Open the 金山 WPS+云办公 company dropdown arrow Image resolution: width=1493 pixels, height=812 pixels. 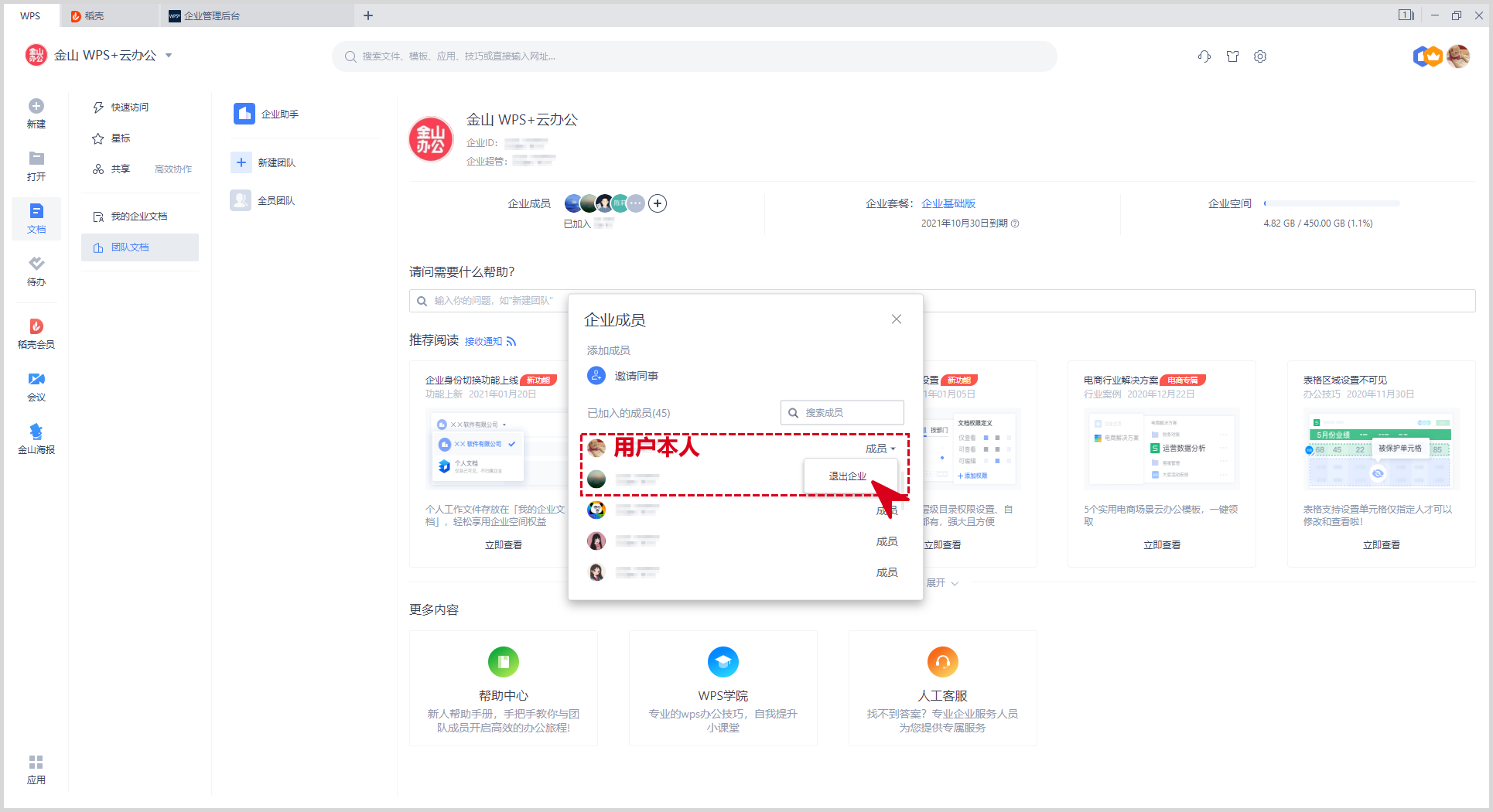169,56
